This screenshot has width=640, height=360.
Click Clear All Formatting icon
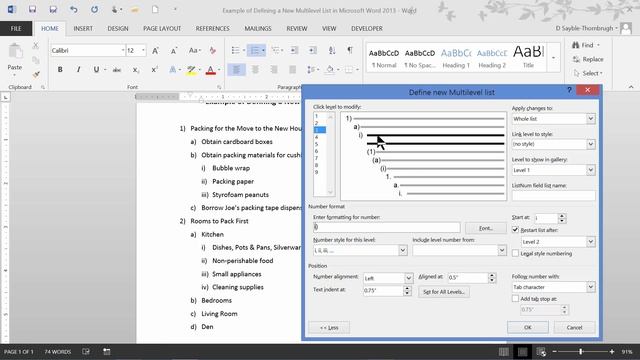point(213,51)
